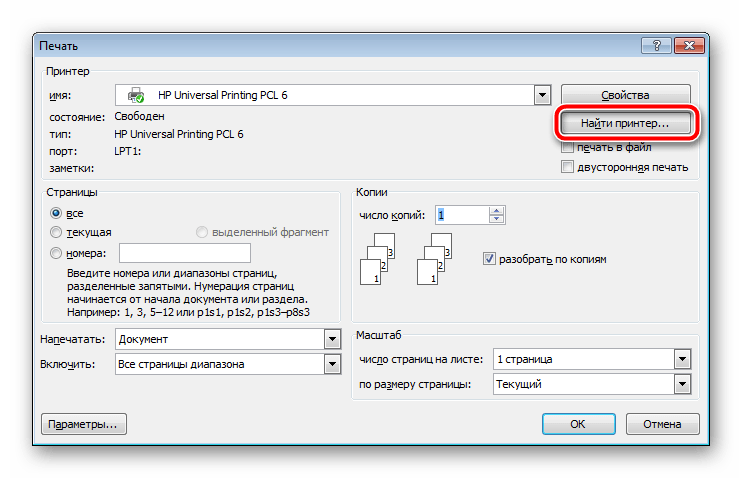Click the 'число копий' input field

point(462,215)
